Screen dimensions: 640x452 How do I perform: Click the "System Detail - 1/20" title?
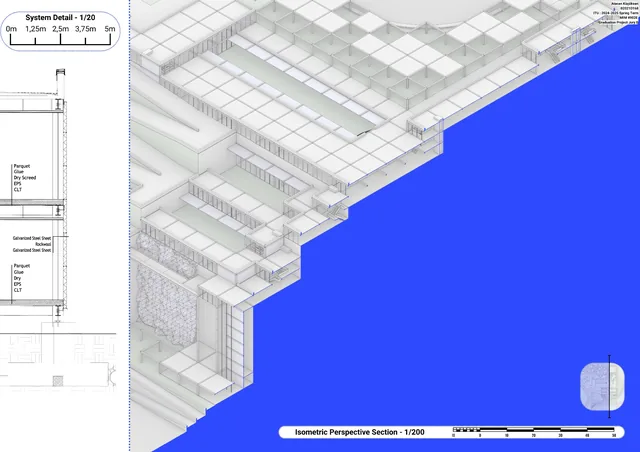coord(60,18)
